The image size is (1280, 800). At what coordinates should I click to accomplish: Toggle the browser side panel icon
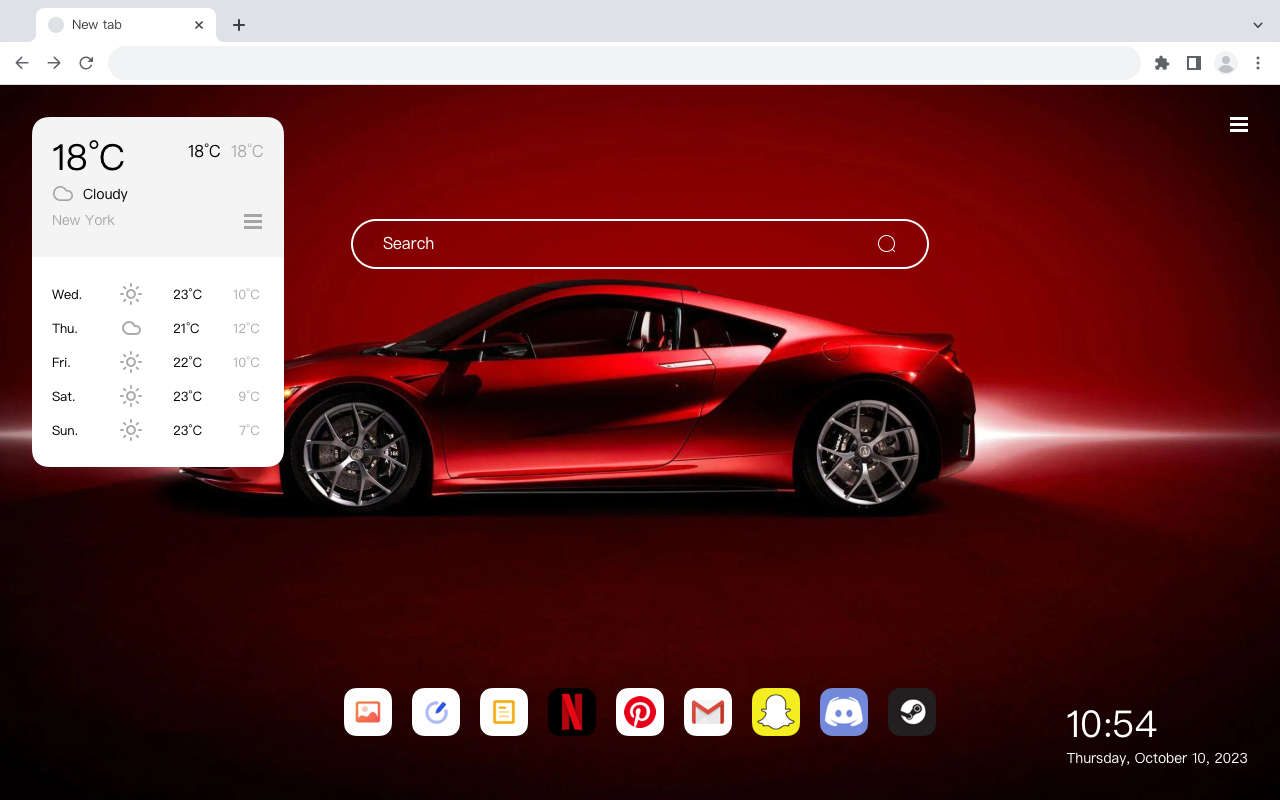click(1193, 63)
